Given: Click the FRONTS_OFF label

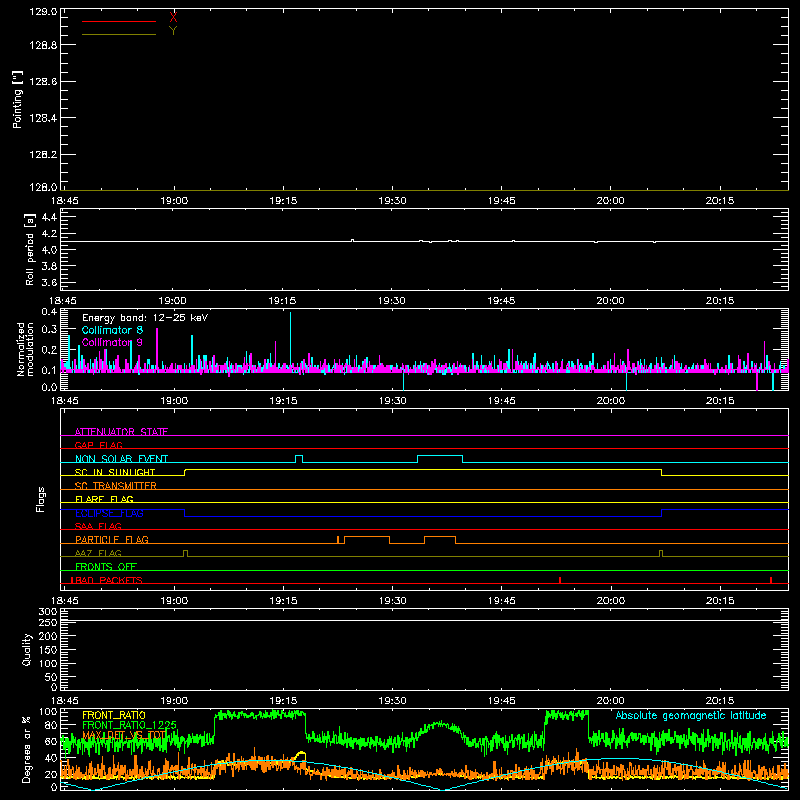Looking at the screenshot, I should pos(106,566).
